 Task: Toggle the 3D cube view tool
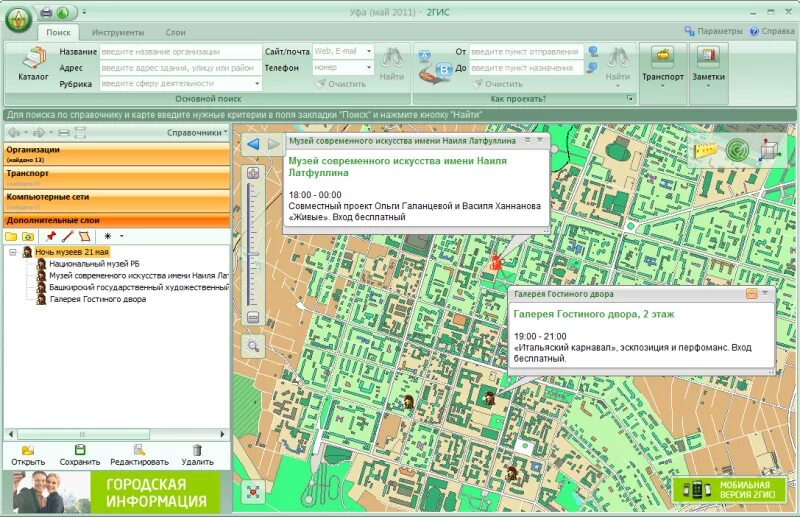(769, 151)
